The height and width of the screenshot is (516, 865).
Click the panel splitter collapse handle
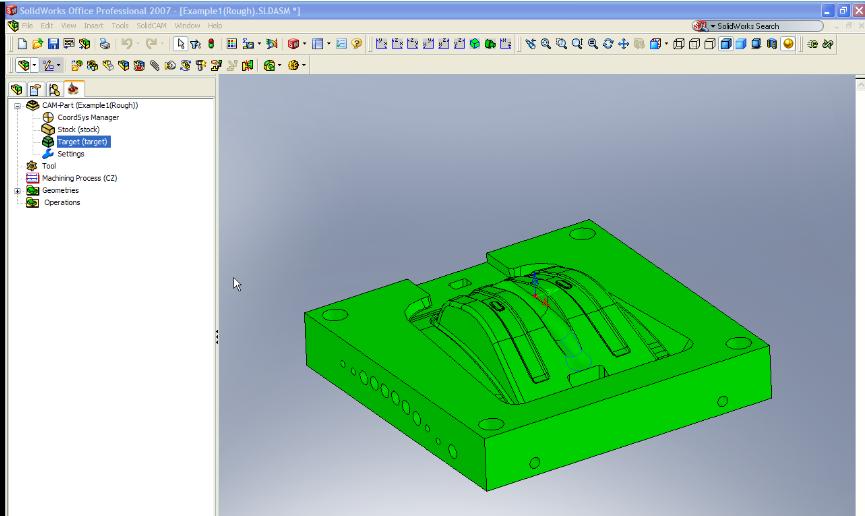click(217, 337)
